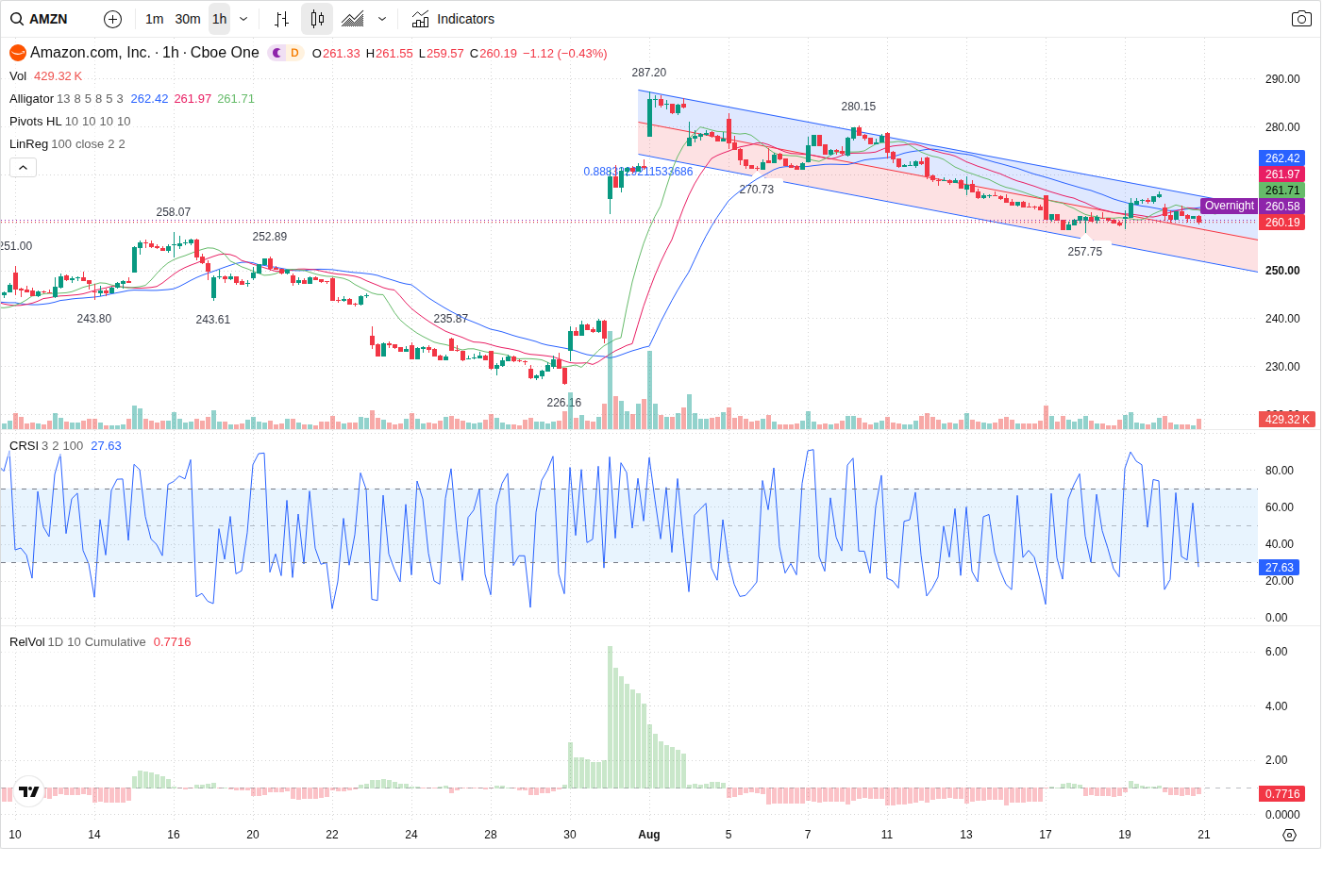This screenshot has width=1340, height=896.
Task: Open the AMZN symbol search
Action: [40, 19]
